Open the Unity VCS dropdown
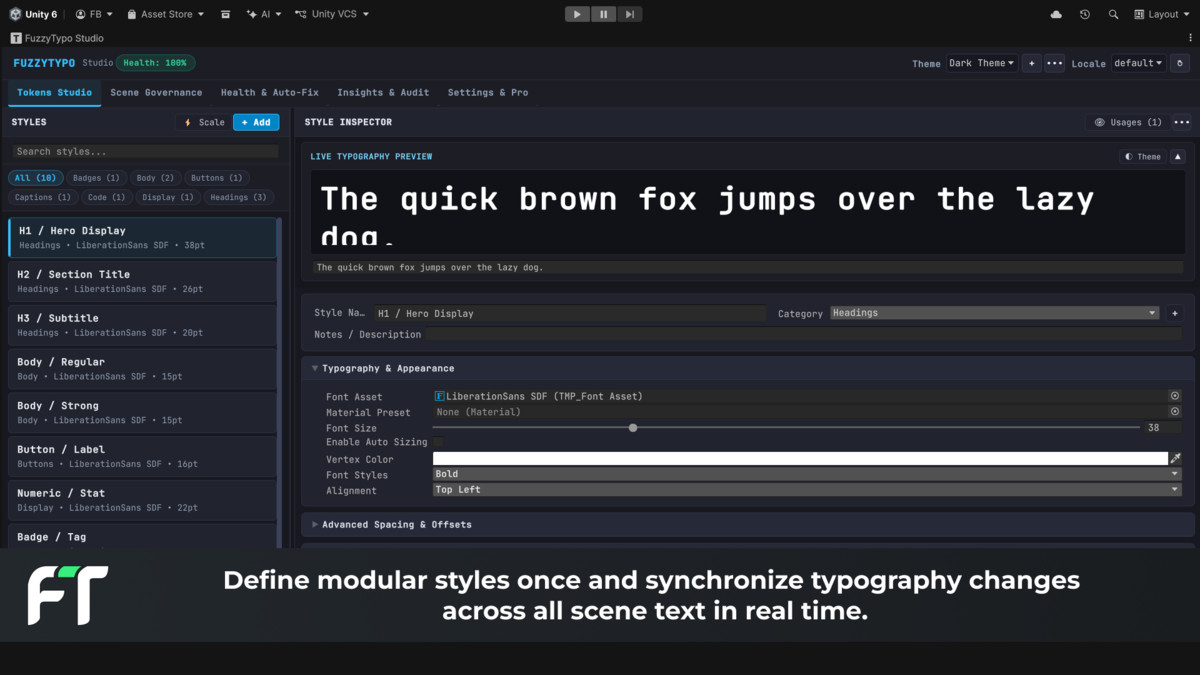Image resolution: width=1200 pixels, height=675 pixels. point(333,14)
